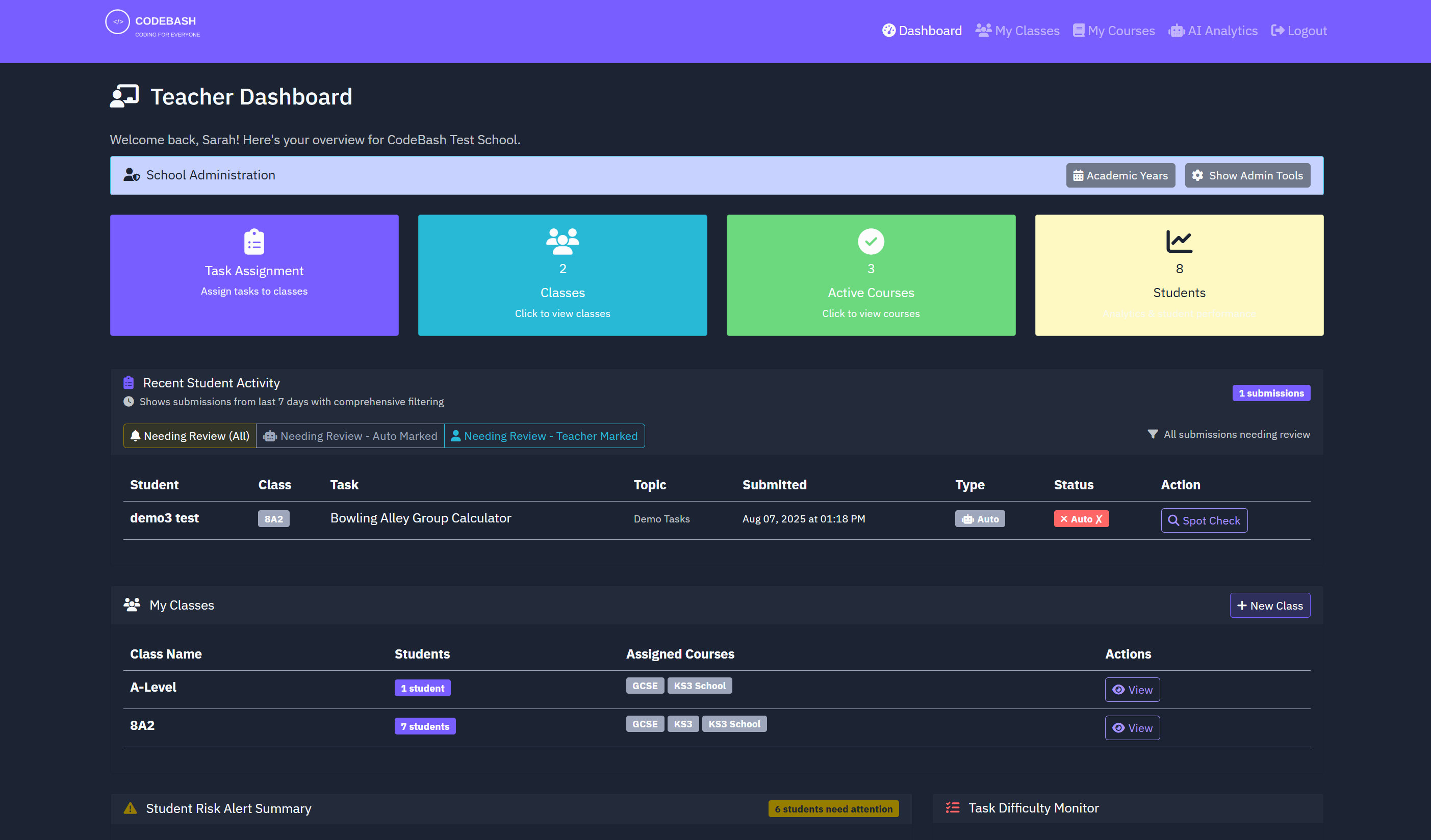The height and width of the screenshot is (840, 1431).
Task: View the A-Level class
Action: click(1132, 690)
